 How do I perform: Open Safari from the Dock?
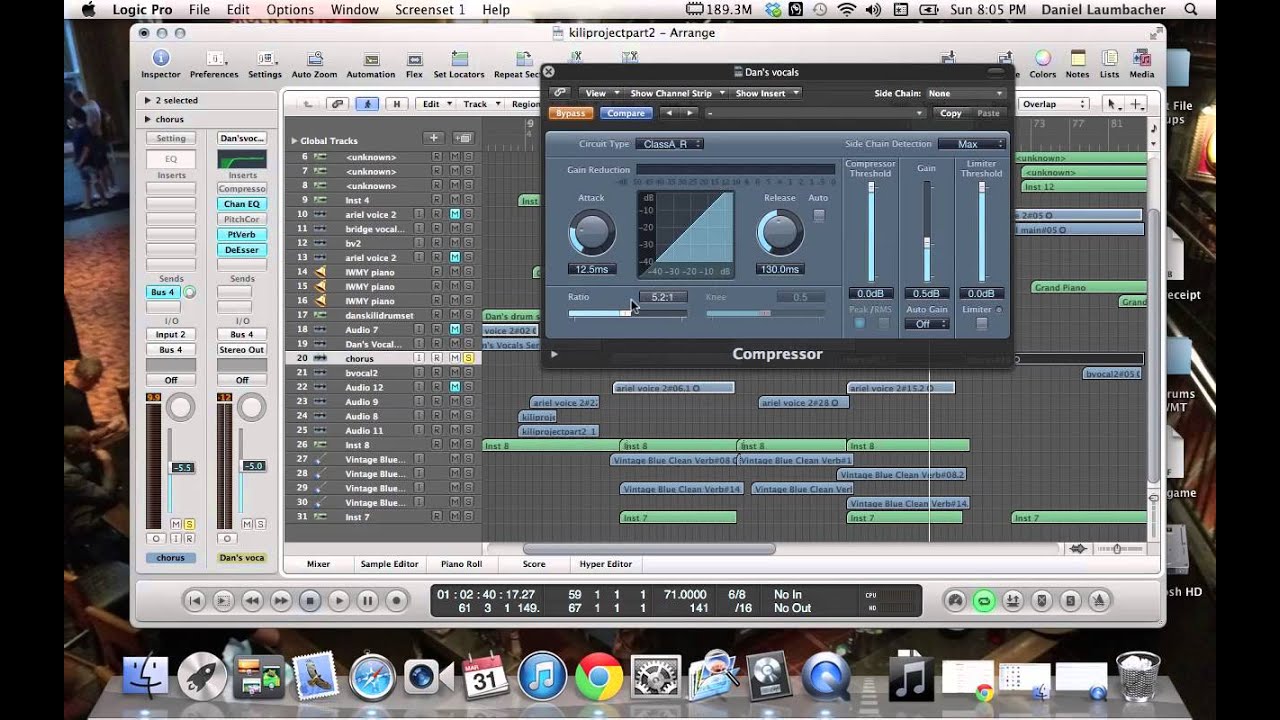(371, 677)
